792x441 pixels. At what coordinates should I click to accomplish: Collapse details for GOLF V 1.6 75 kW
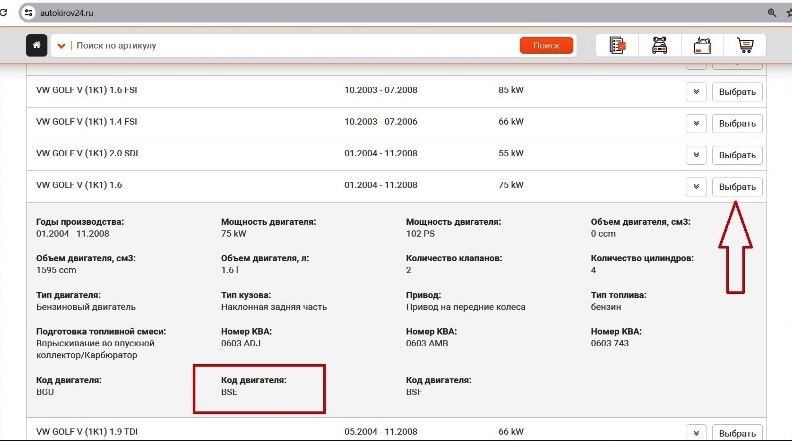point(696,187)
